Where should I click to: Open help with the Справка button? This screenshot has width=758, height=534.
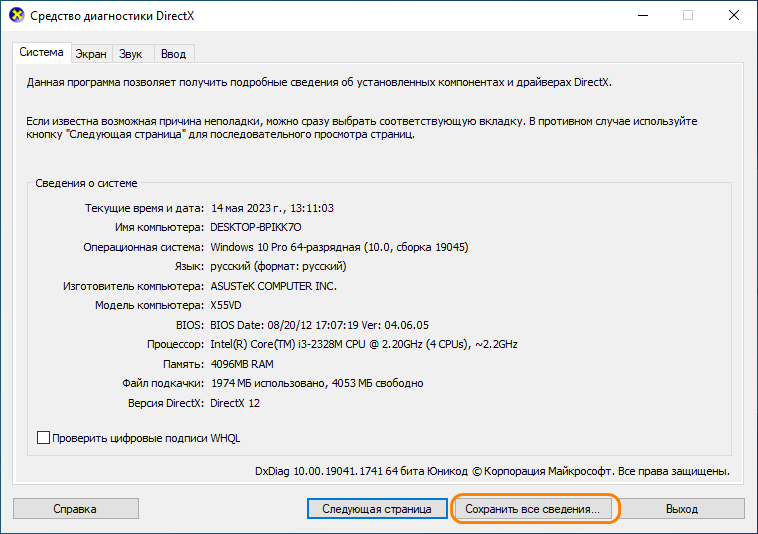tap(75, 509)
